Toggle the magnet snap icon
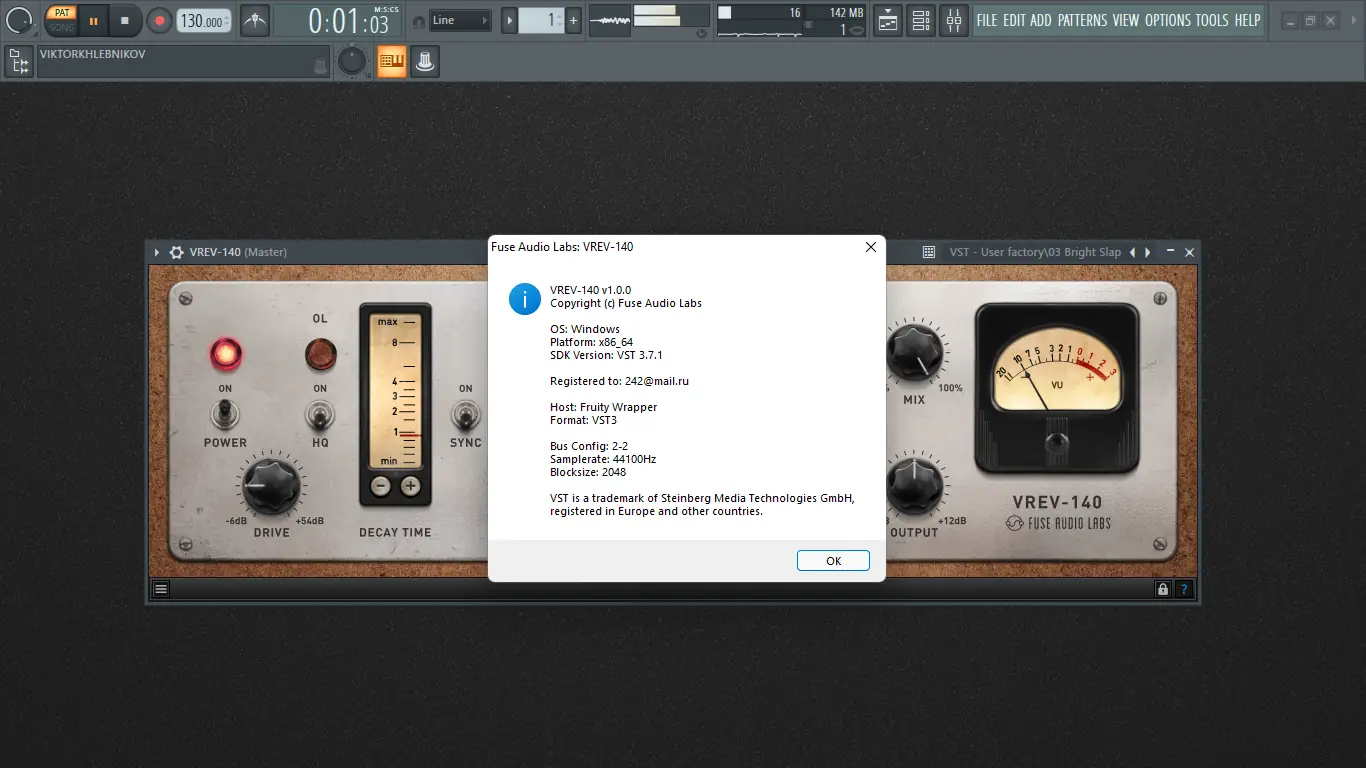The image size is (1366, 768). click(418, 21)
